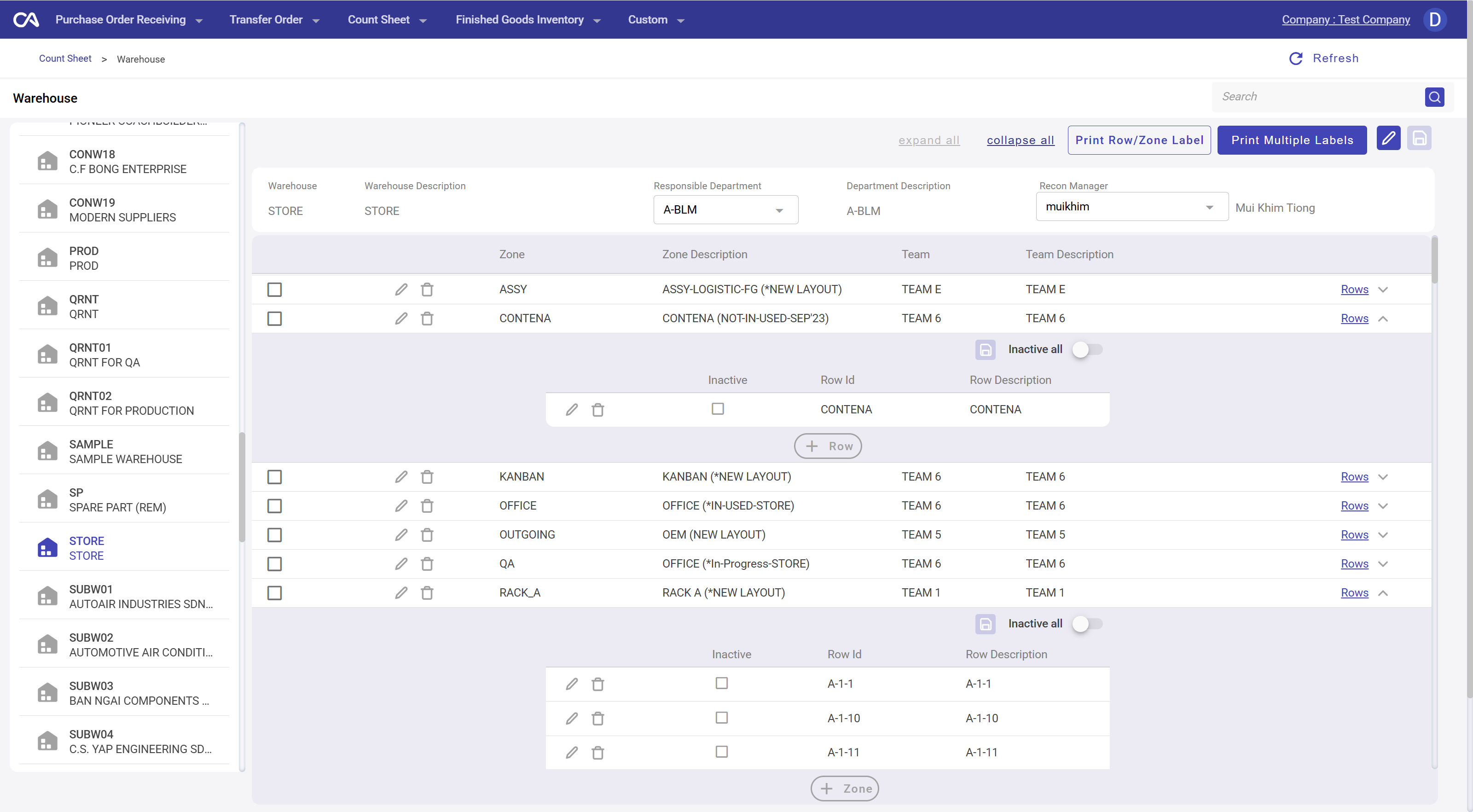The image size is (1473, 812).
Task: Save RACK_A rows using save icon
Action: (x=985, y=624)
